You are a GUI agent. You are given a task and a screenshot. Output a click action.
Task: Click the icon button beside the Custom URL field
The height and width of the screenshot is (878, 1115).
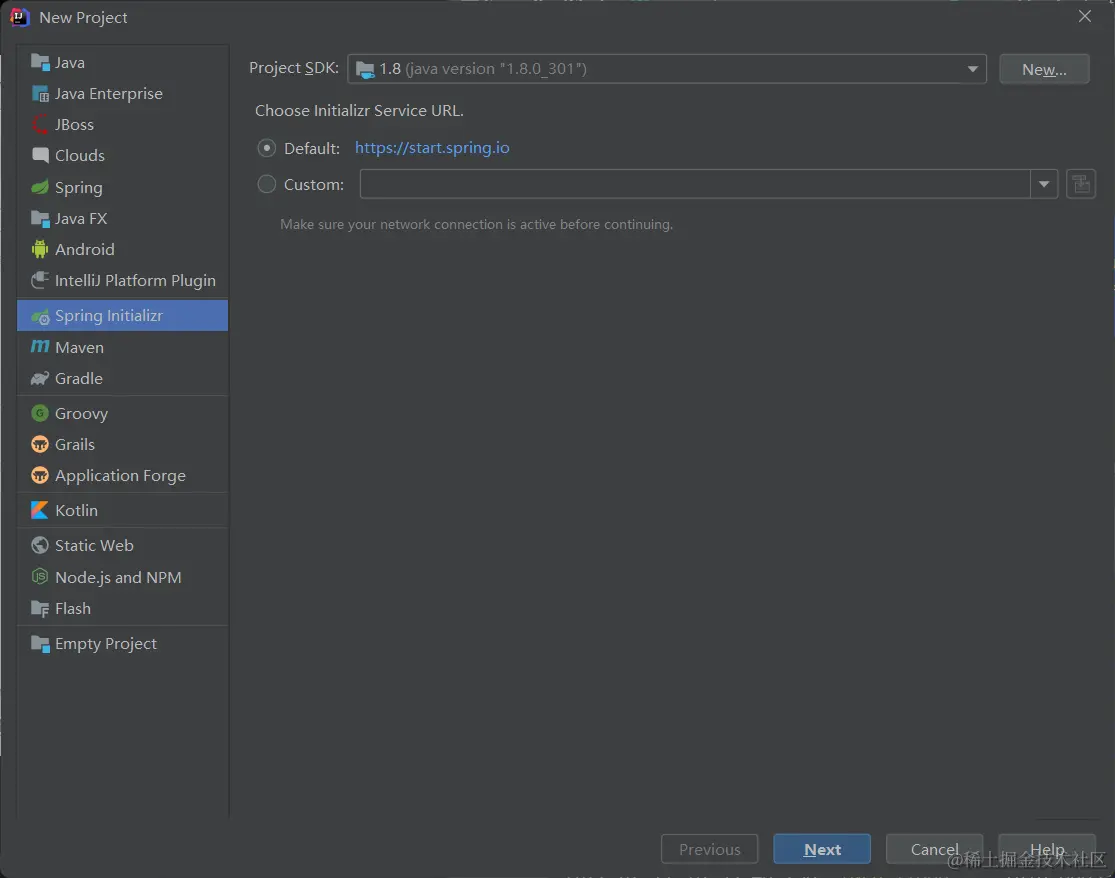coord(1081,184)
